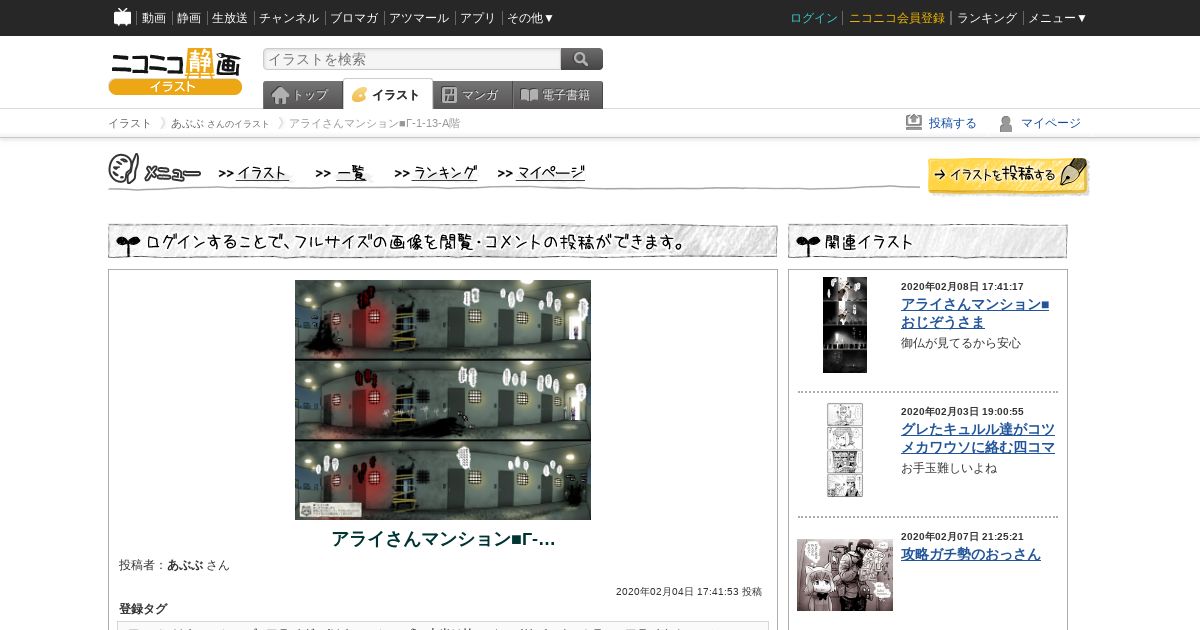
Task: Open the 攻略ガチ勢のおっさん link
Action: 971,554
